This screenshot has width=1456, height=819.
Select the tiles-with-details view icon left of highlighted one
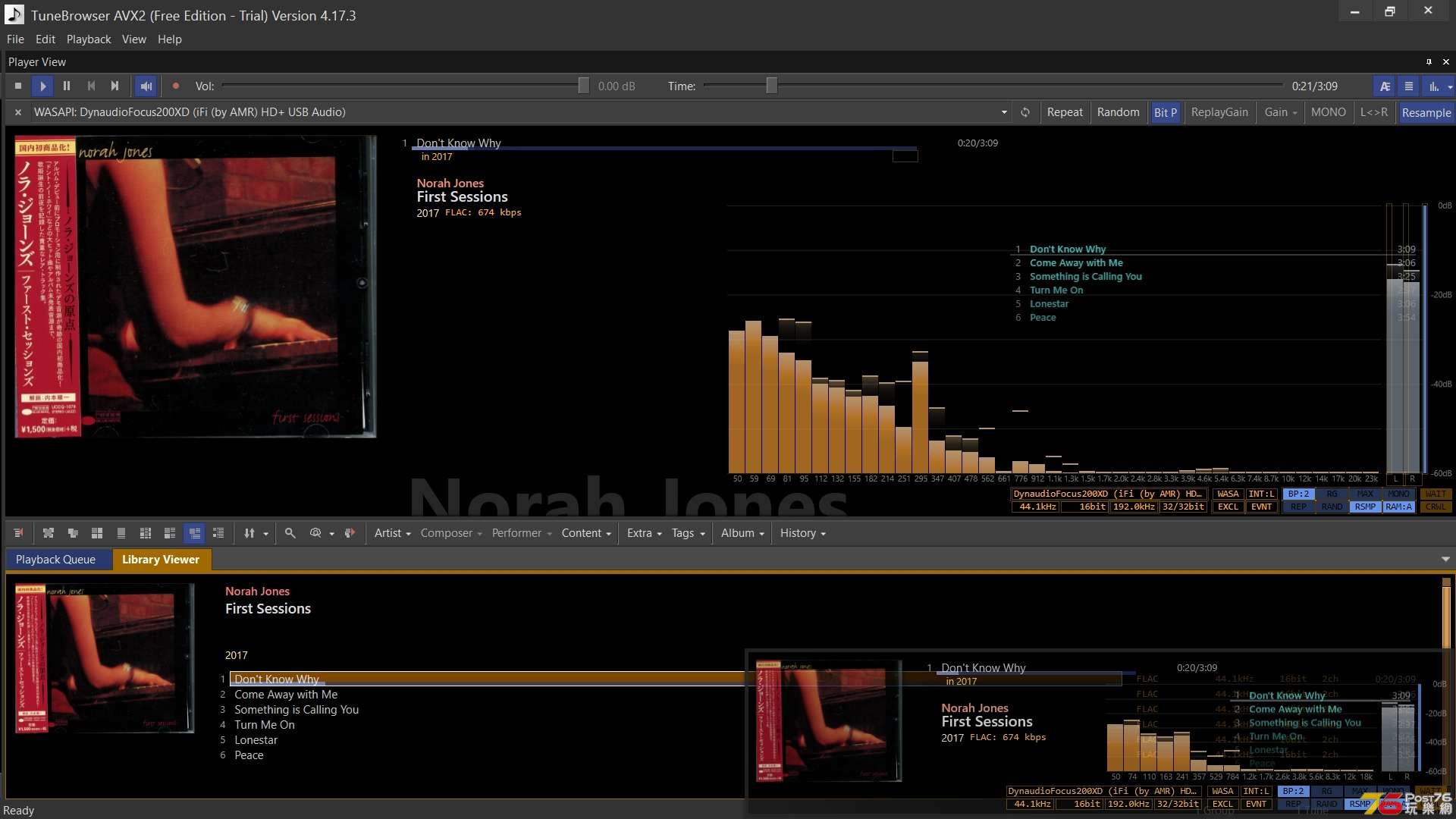[x=170, y=533]
